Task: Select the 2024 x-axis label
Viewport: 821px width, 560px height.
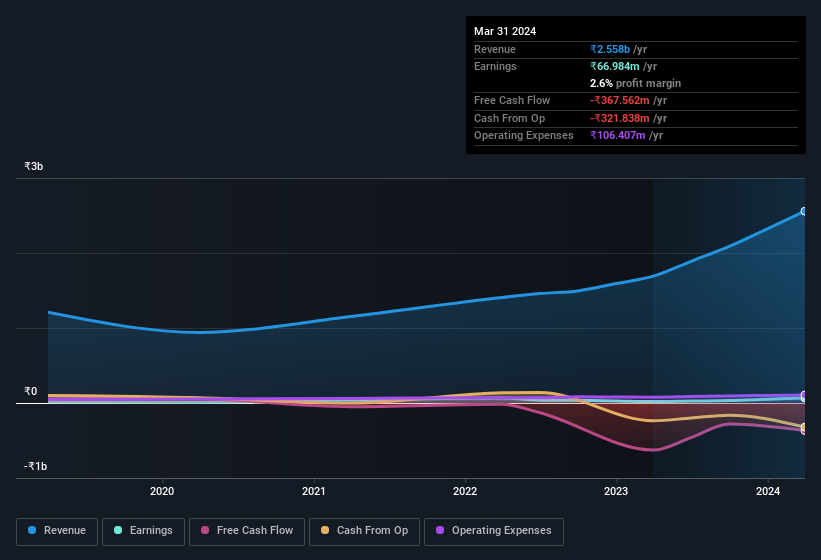Action: point(768,491)
